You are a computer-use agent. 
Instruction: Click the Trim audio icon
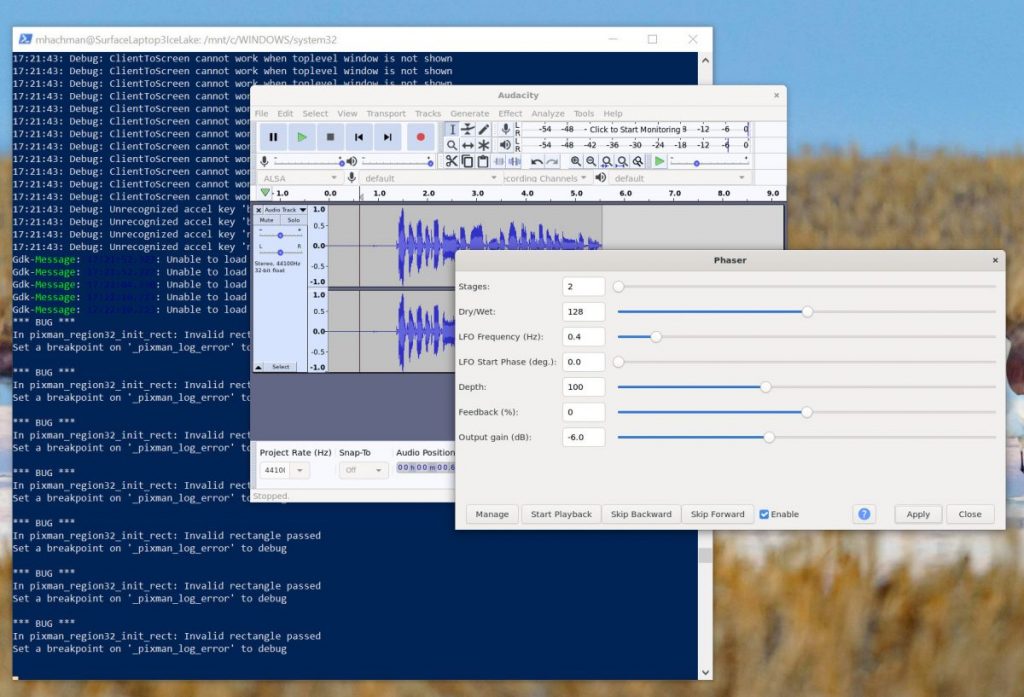[500, 161]
